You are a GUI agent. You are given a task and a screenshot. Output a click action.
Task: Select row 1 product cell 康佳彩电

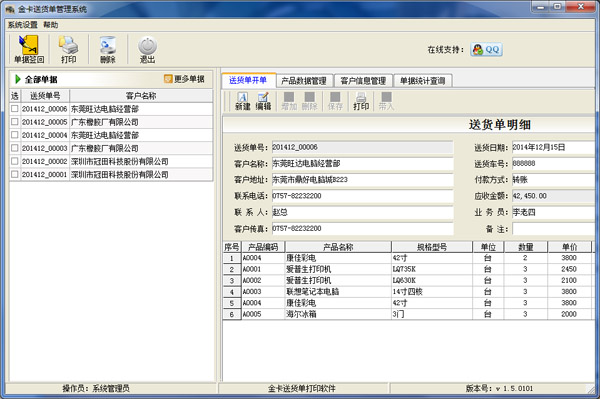point(338,258)
